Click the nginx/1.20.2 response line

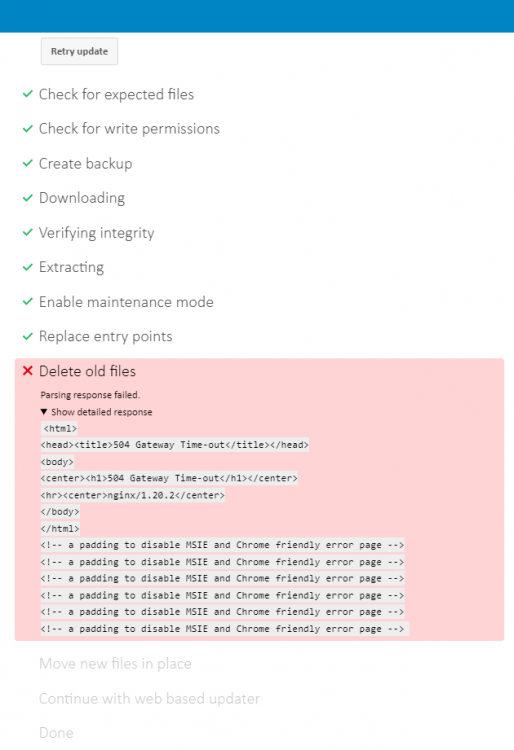[132, 495]
